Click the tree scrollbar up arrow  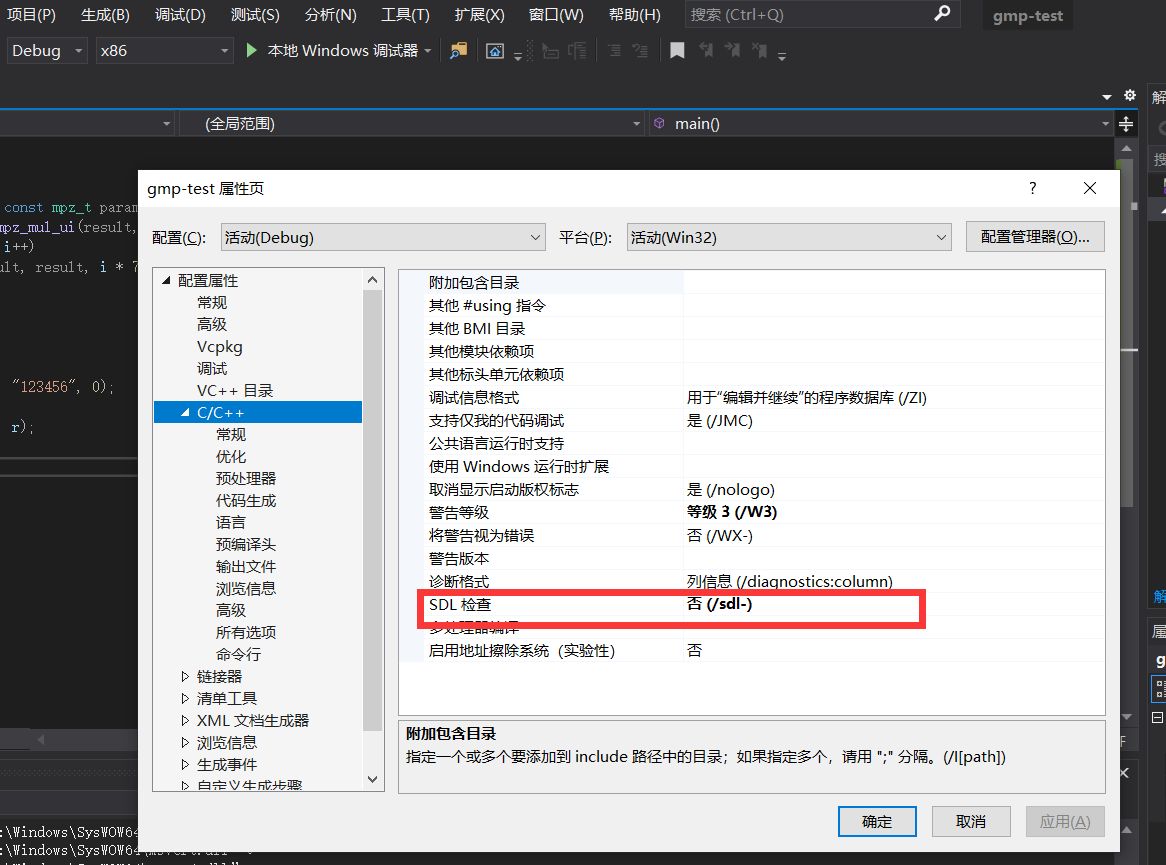tap(373, 280)
